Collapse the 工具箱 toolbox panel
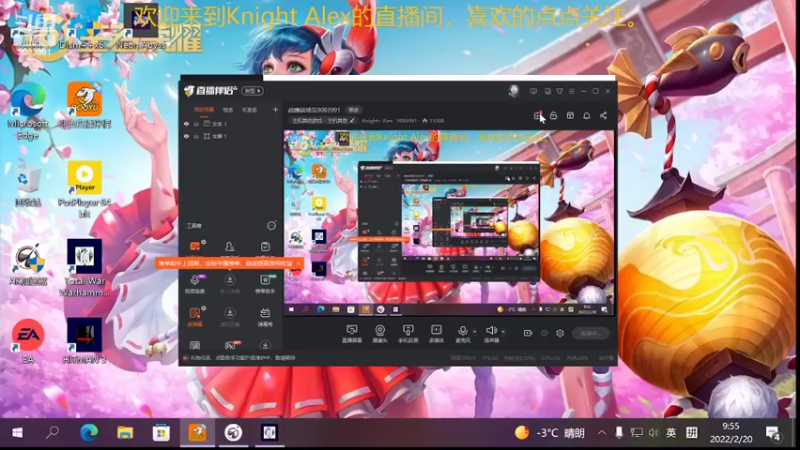Image resolution: width=800 pixels, height=450 pixels. coord(271,226)
